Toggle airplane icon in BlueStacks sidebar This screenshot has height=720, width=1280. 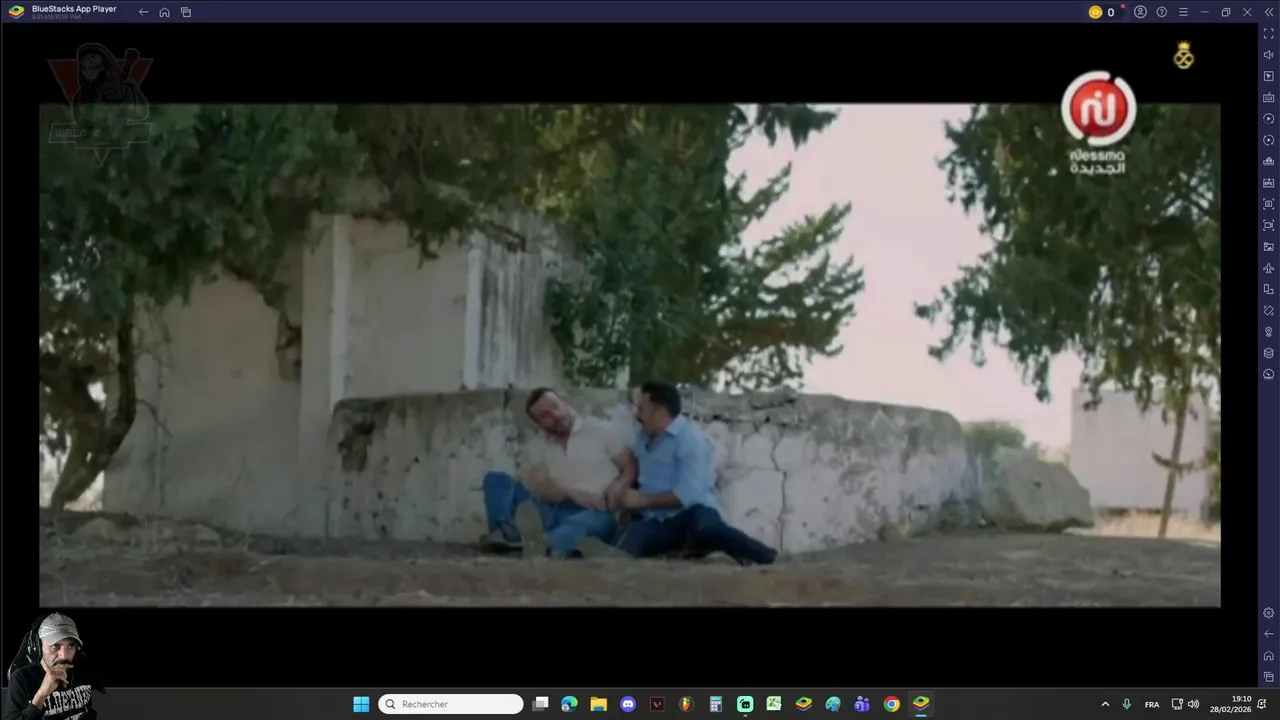pos(1268,268)
